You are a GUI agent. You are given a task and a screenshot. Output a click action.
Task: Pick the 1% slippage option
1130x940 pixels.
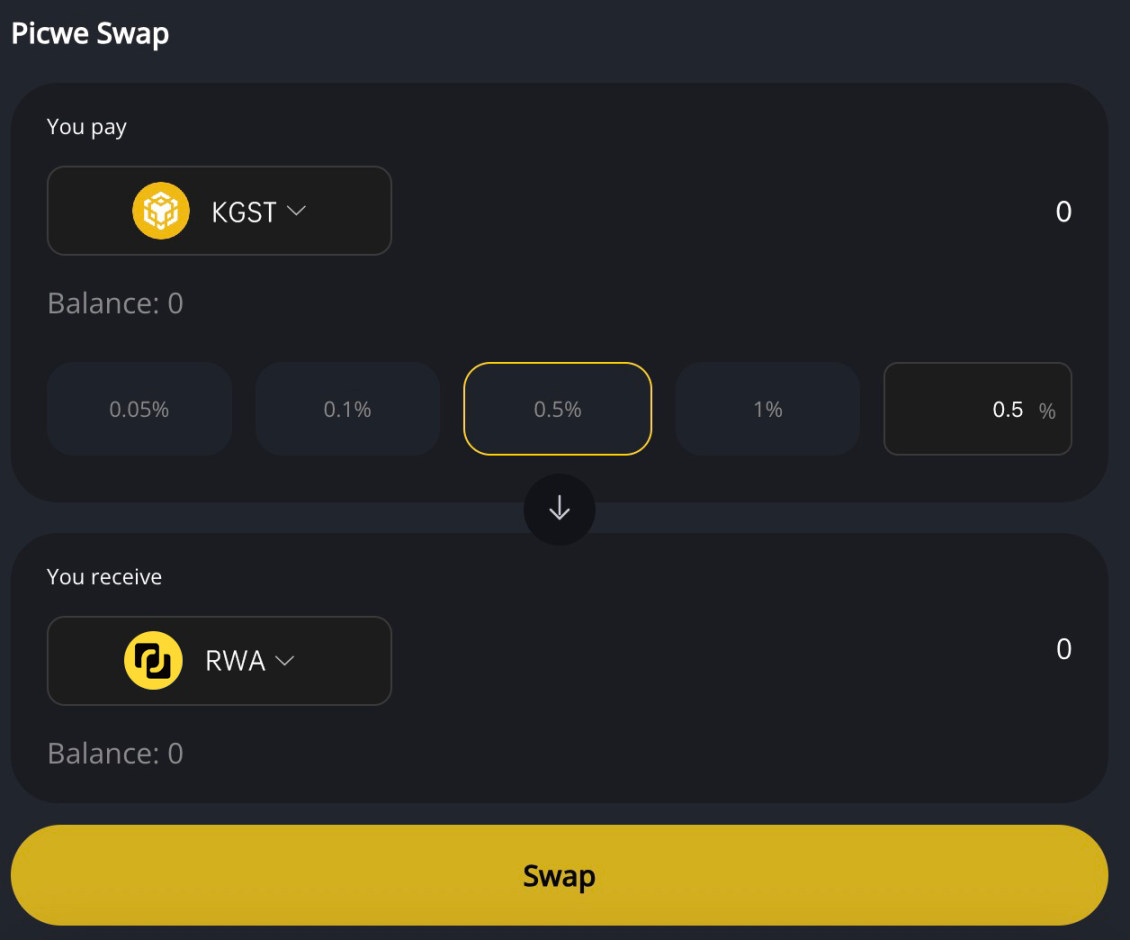pos(768,409)
